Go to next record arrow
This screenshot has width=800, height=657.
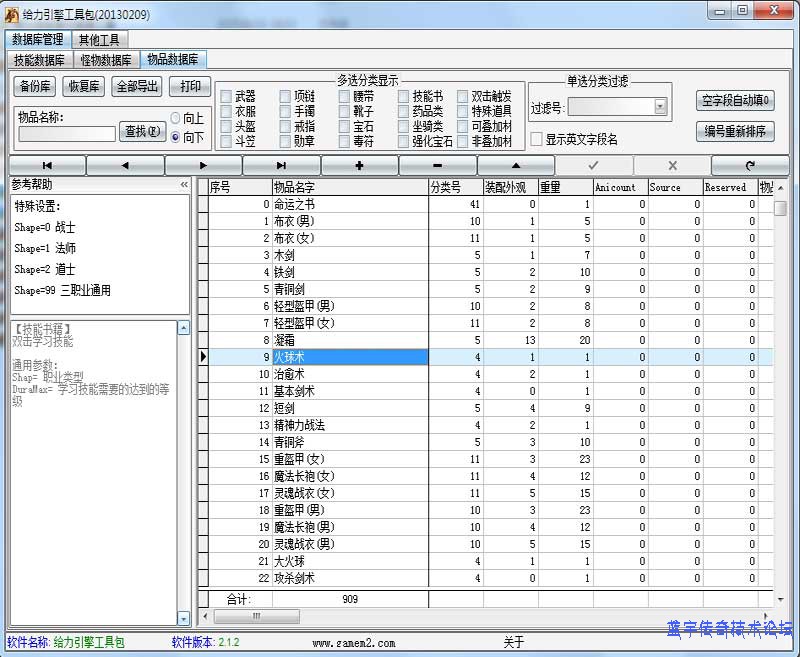[x=203, y=165]
